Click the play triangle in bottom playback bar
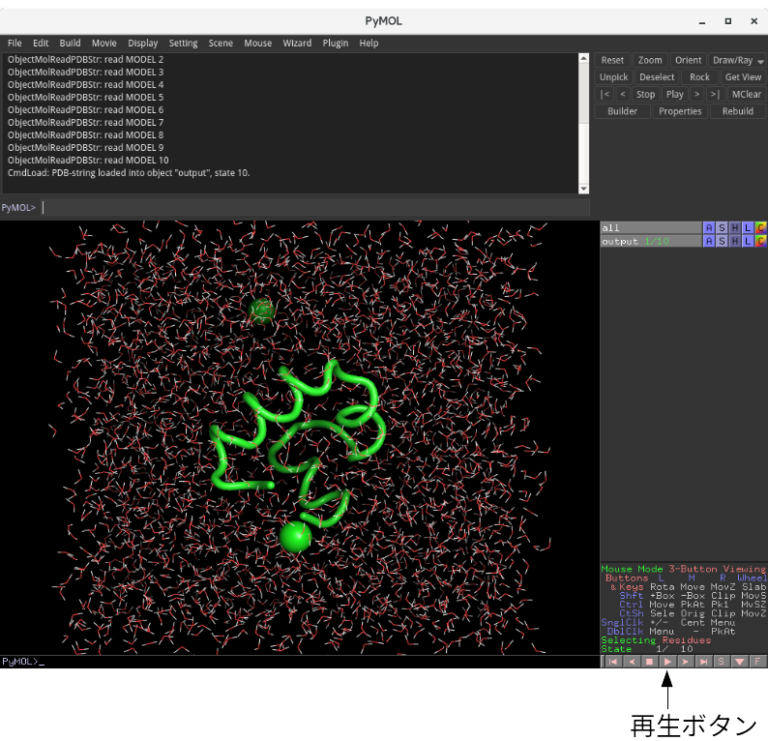Viewport: 768px width, 741px height. [668, 661]
